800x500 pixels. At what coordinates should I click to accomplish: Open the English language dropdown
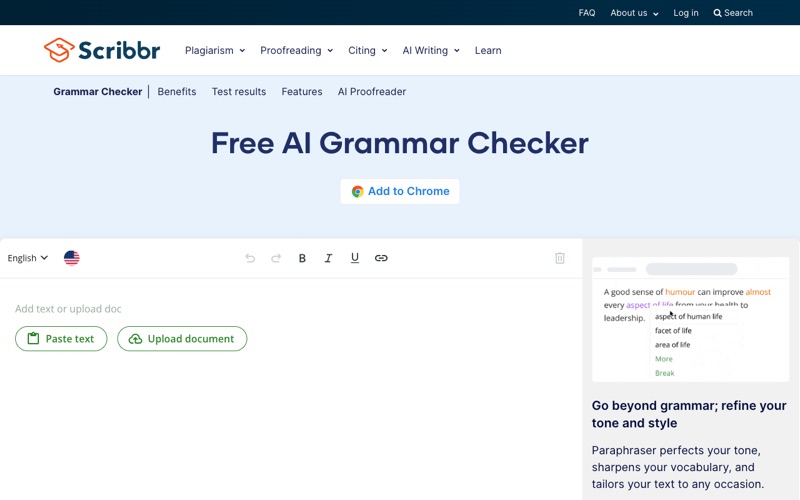tap(28, 258)
